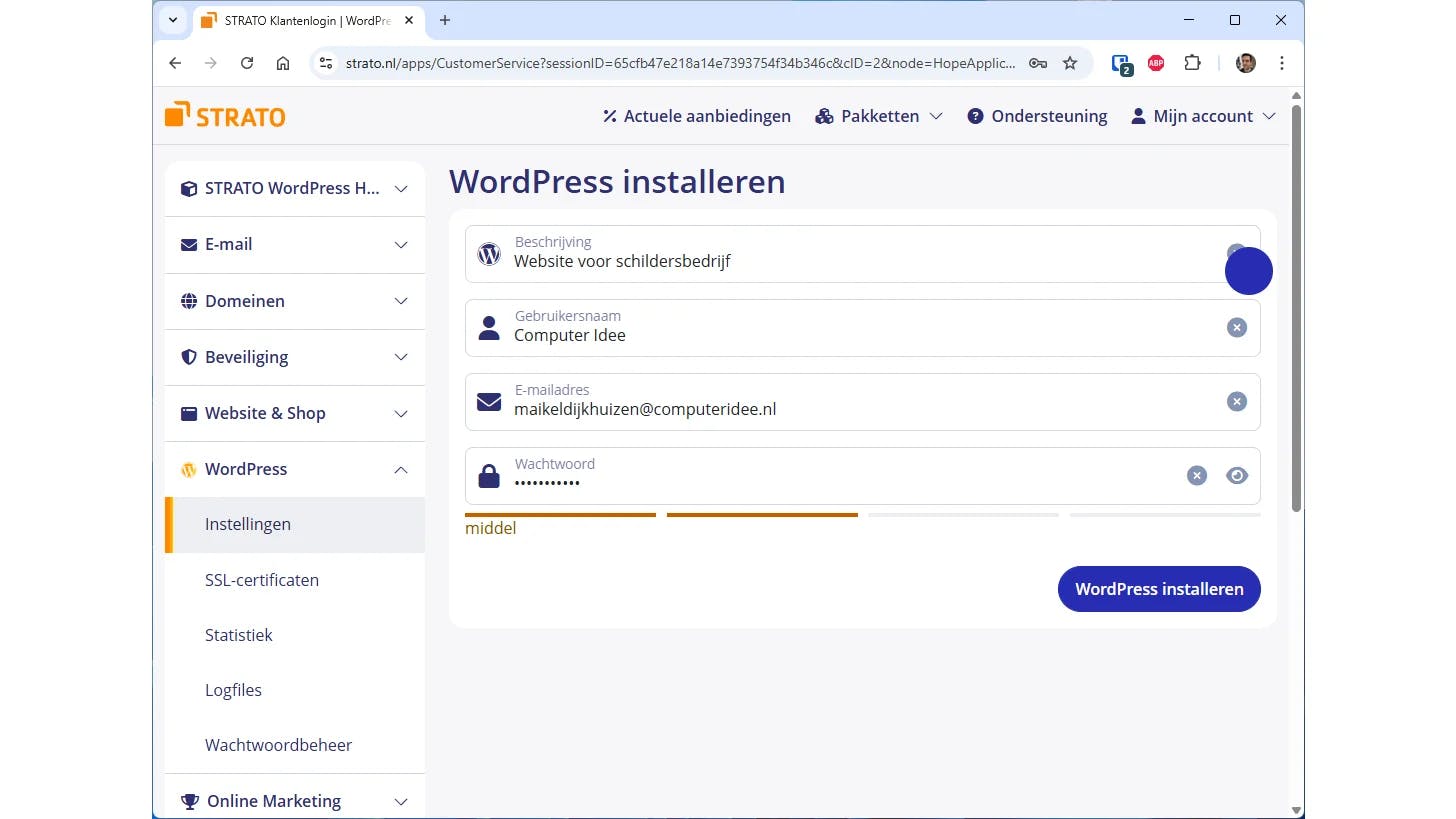Focus the Beschrijving input field
The height and width of the screenshot is (819, 1456).
tap(862, 254)
